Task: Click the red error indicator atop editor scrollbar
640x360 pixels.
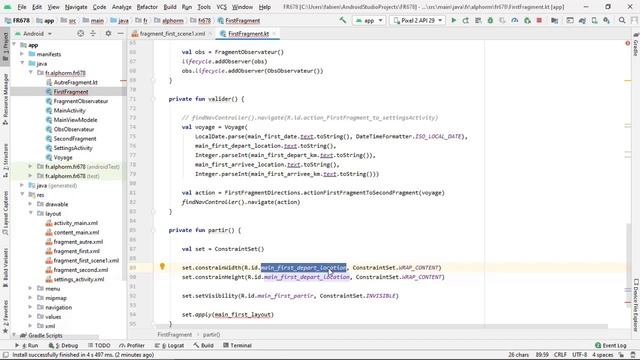Action: coord(628,43)
